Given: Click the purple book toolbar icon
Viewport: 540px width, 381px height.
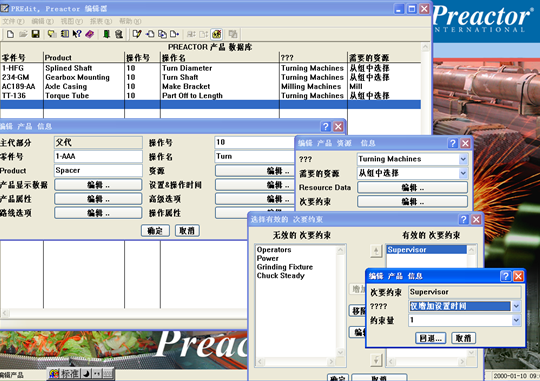Looking at the screenshot, I should pyautogui.click(x=90, y=34).
